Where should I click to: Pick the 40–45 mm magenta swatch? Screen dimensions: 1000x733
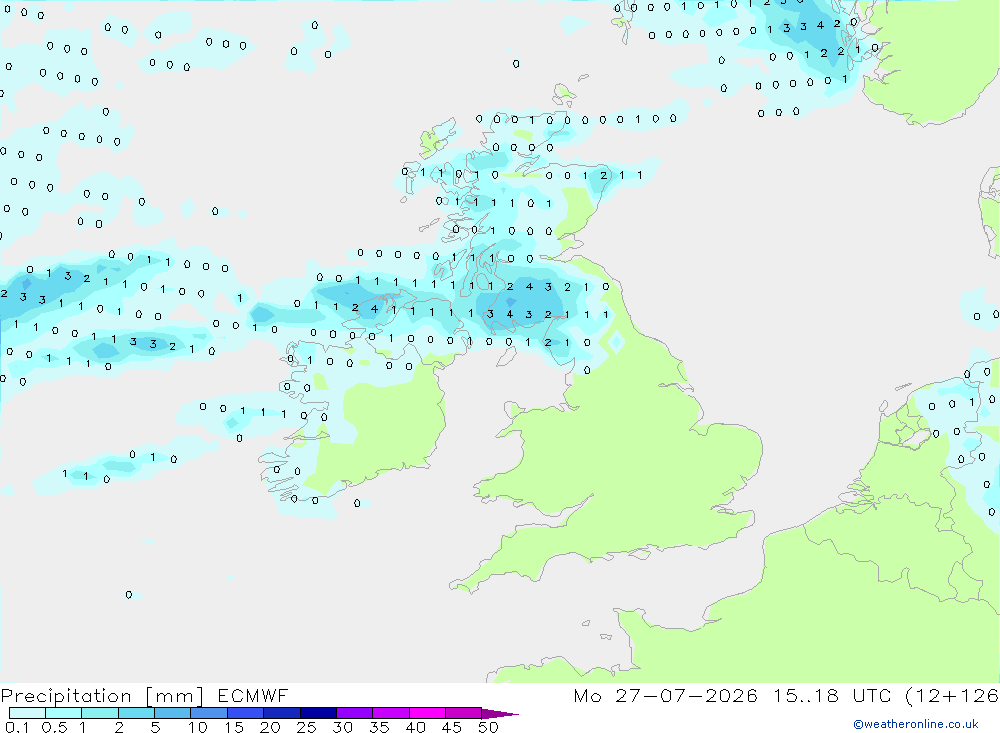tap(427, 713)
